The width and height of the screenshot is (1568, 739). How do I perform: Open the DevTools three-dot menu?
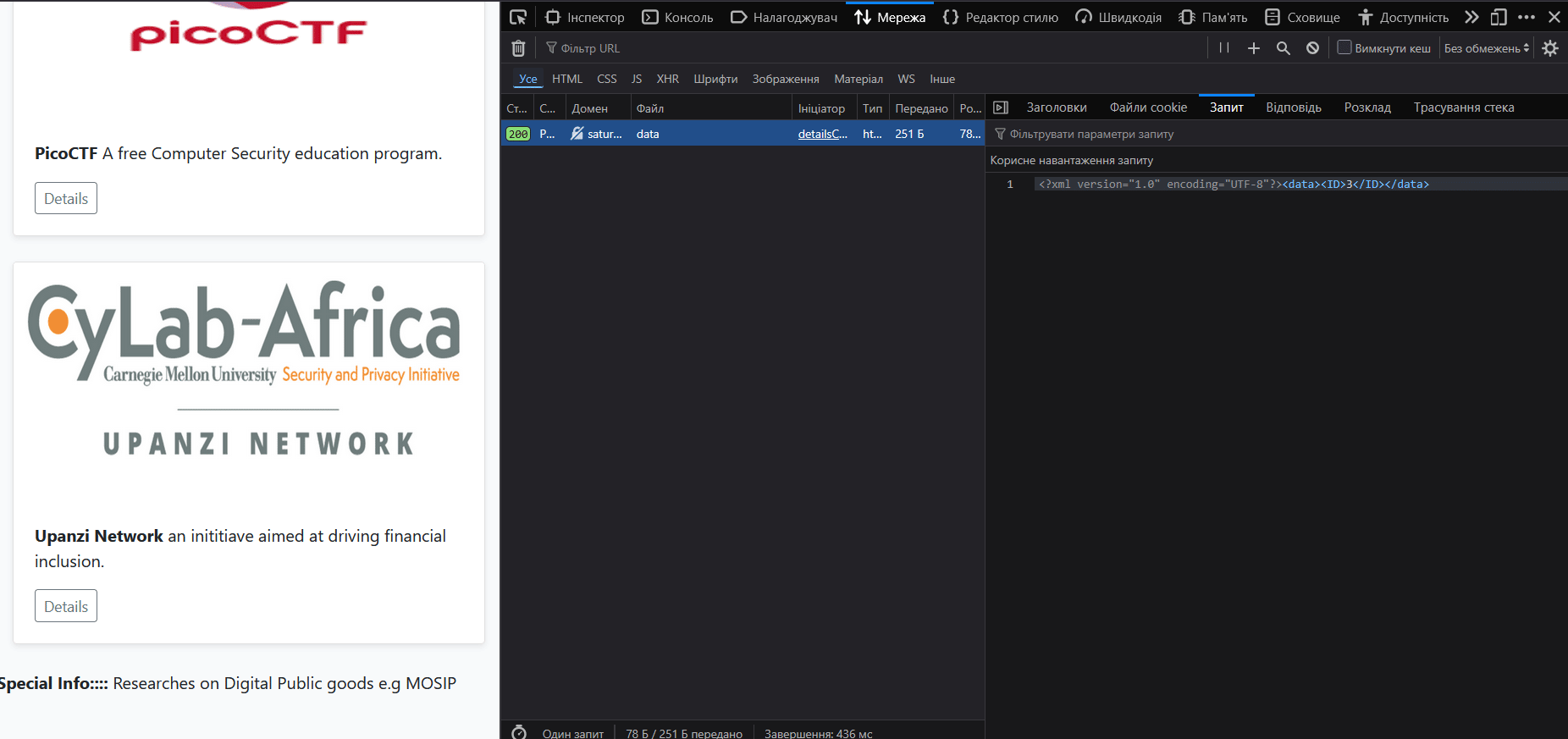coord(1527,17)
